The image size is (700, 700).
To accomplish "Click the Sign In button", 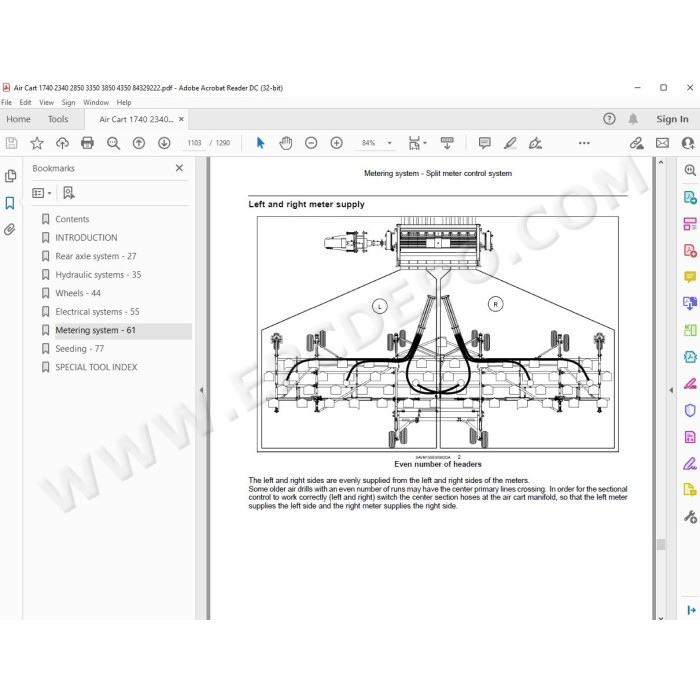I will (672, 119).
